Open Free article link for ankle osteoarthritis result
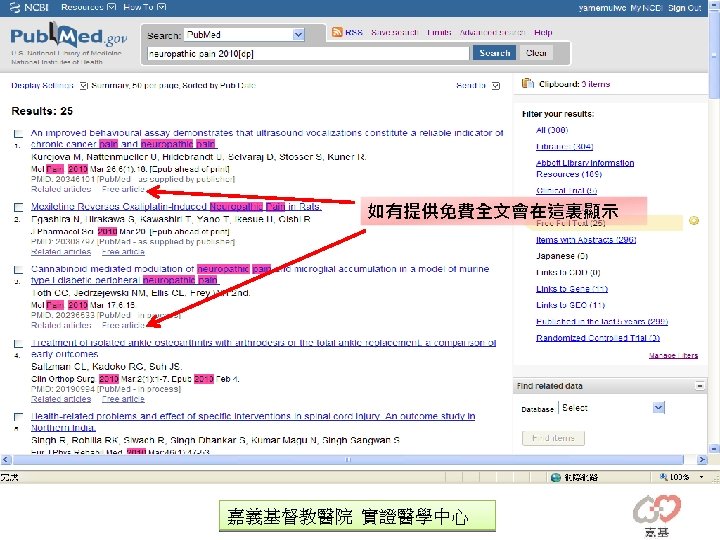The width and height of the screenshot is (720, 540). [x=123, y=399]
